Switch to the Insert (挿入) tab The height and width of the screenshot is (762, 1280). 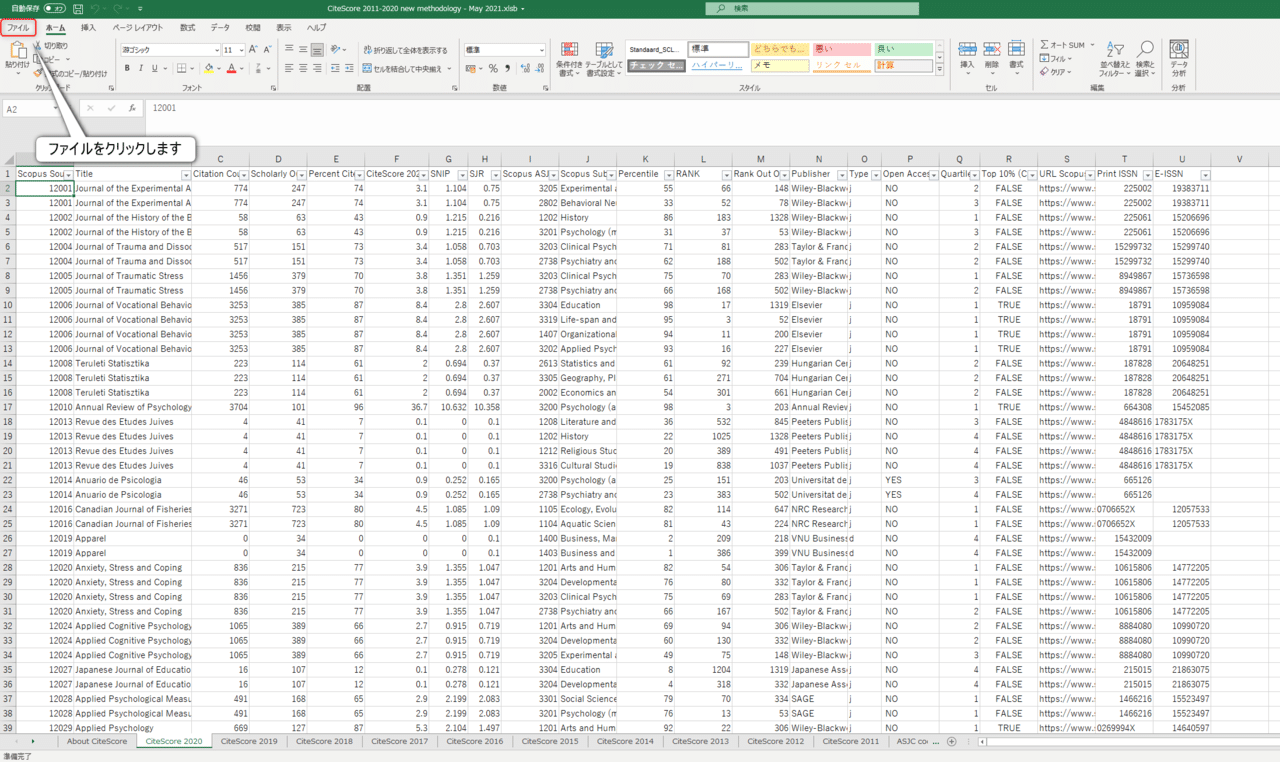(88, 28)
